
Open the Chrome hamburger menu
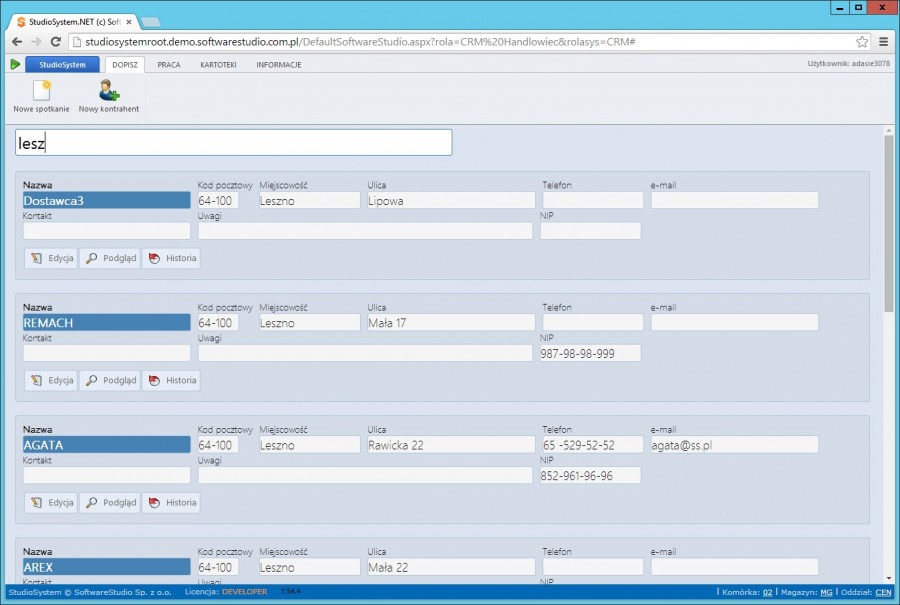point(883,42)
